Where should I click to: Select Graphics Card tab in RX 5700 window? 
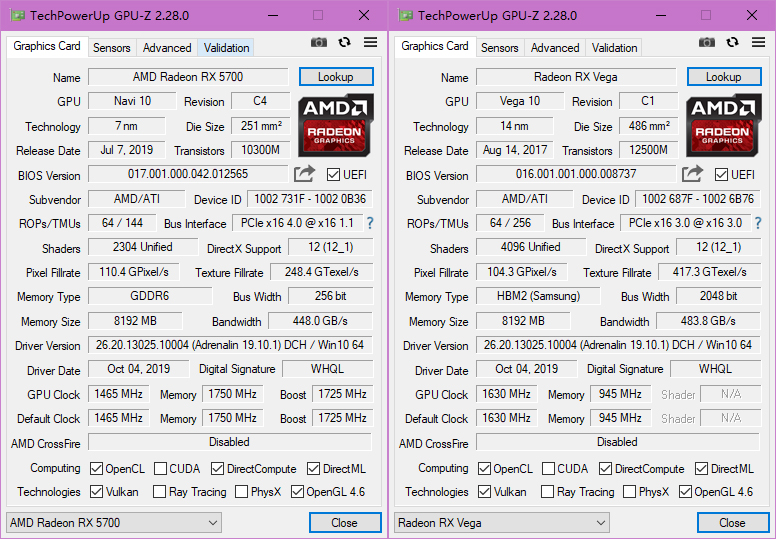click(x=47, y=47)
